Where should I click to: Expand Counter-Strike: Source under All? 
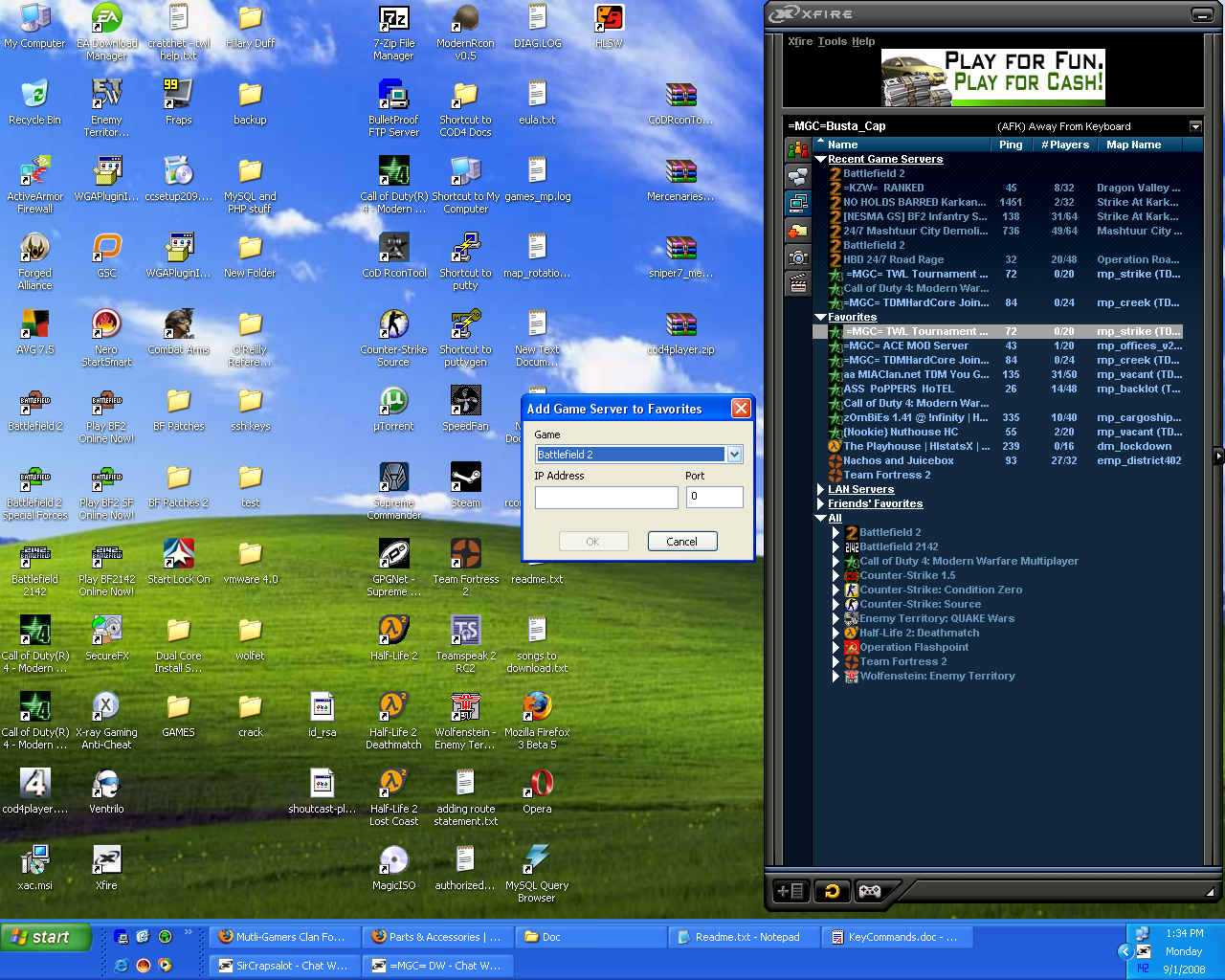pos(835,605)
